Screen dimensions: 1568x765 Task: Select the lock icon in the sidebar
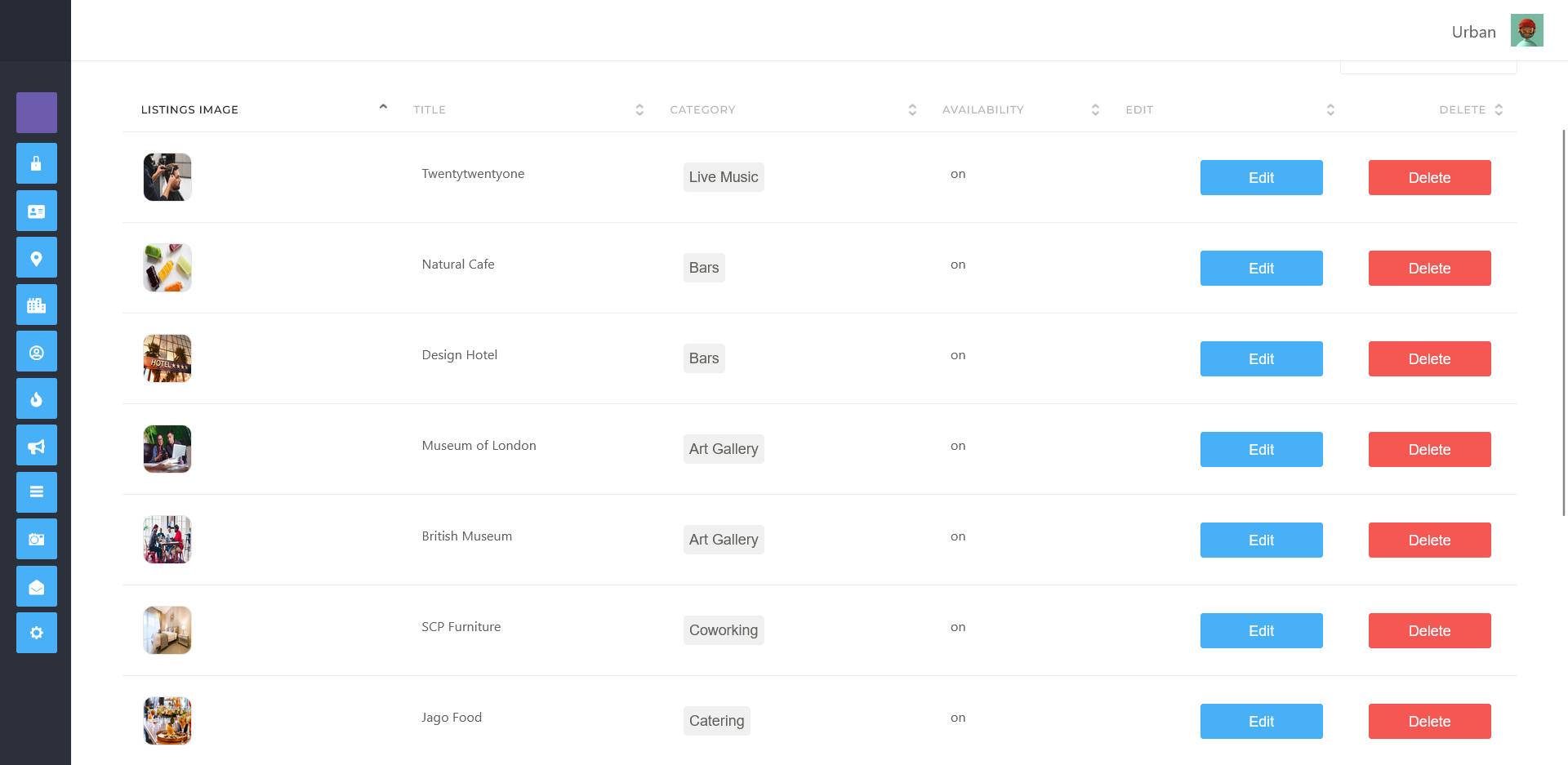point(36,162)
